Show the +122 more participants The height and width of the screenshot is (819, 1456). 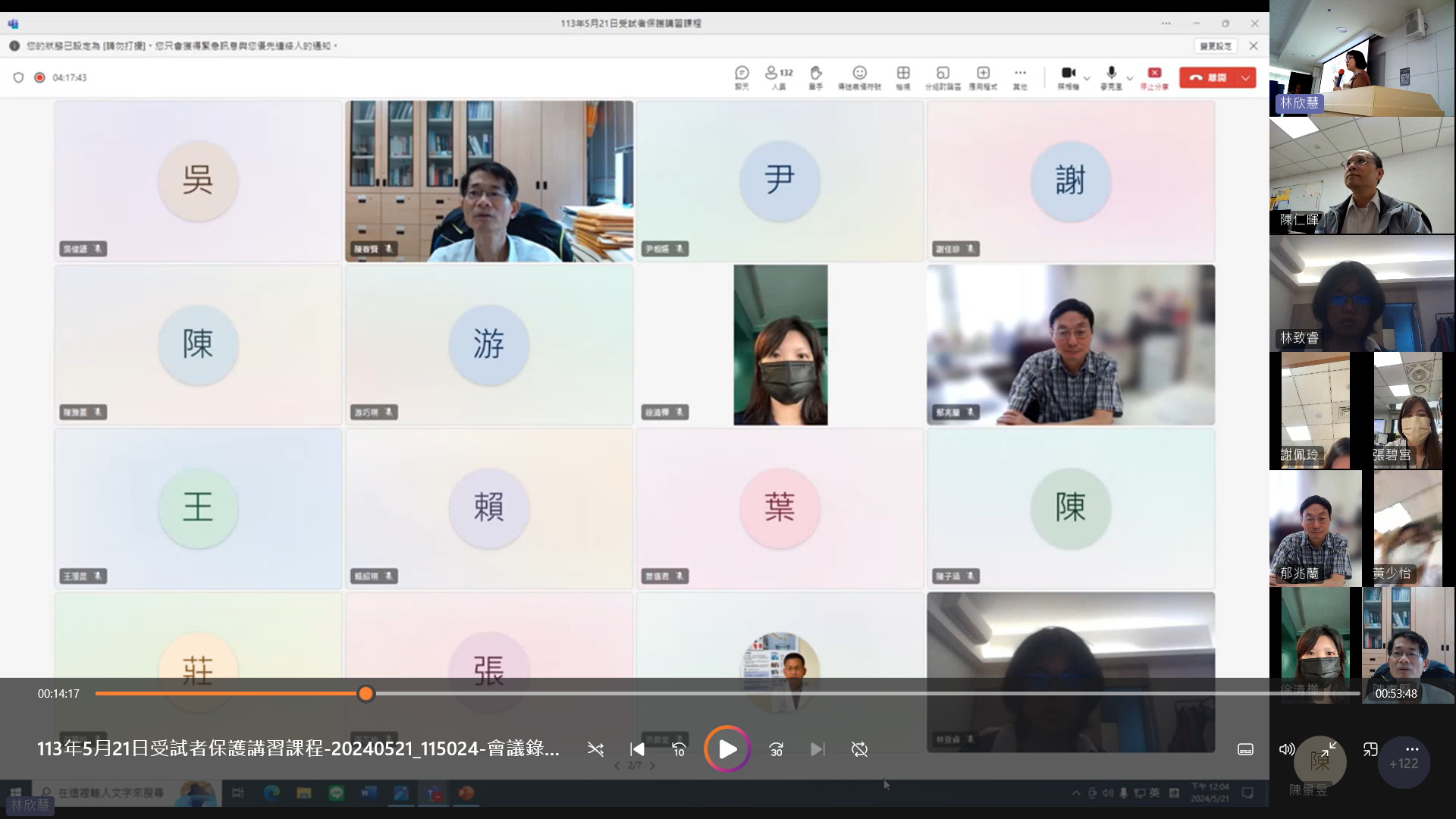click(x=1404, y=764)
